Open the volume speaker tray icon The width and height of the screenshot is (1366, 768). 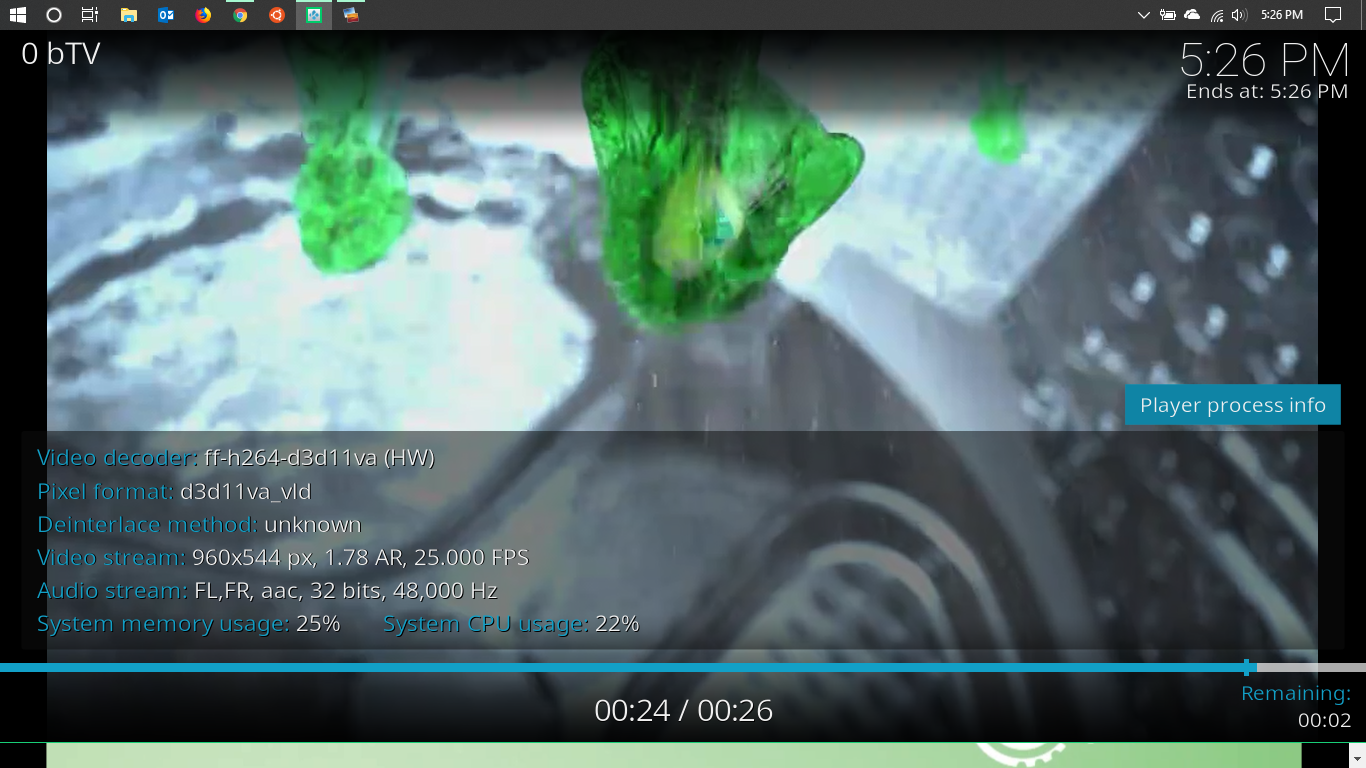[1240, 15]
